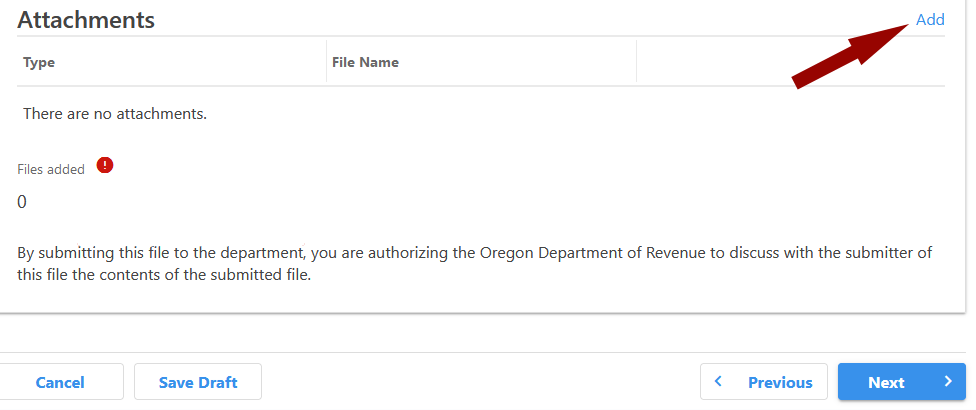Go back with the Previous button label

coord(779,382)
